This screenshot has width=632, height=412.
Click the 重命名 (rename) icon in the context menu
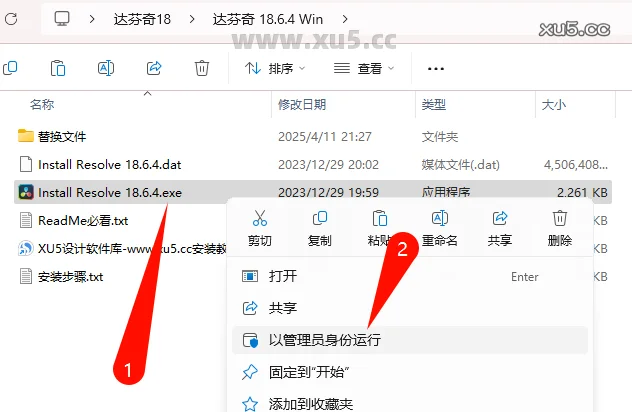click(x=440, y=218)
